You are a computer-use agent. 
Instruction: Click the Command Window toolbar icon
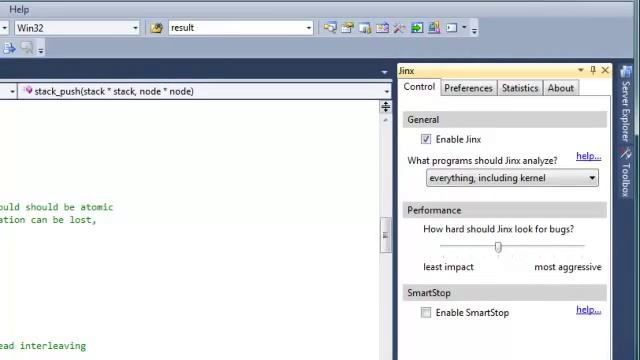click(451, 28)
